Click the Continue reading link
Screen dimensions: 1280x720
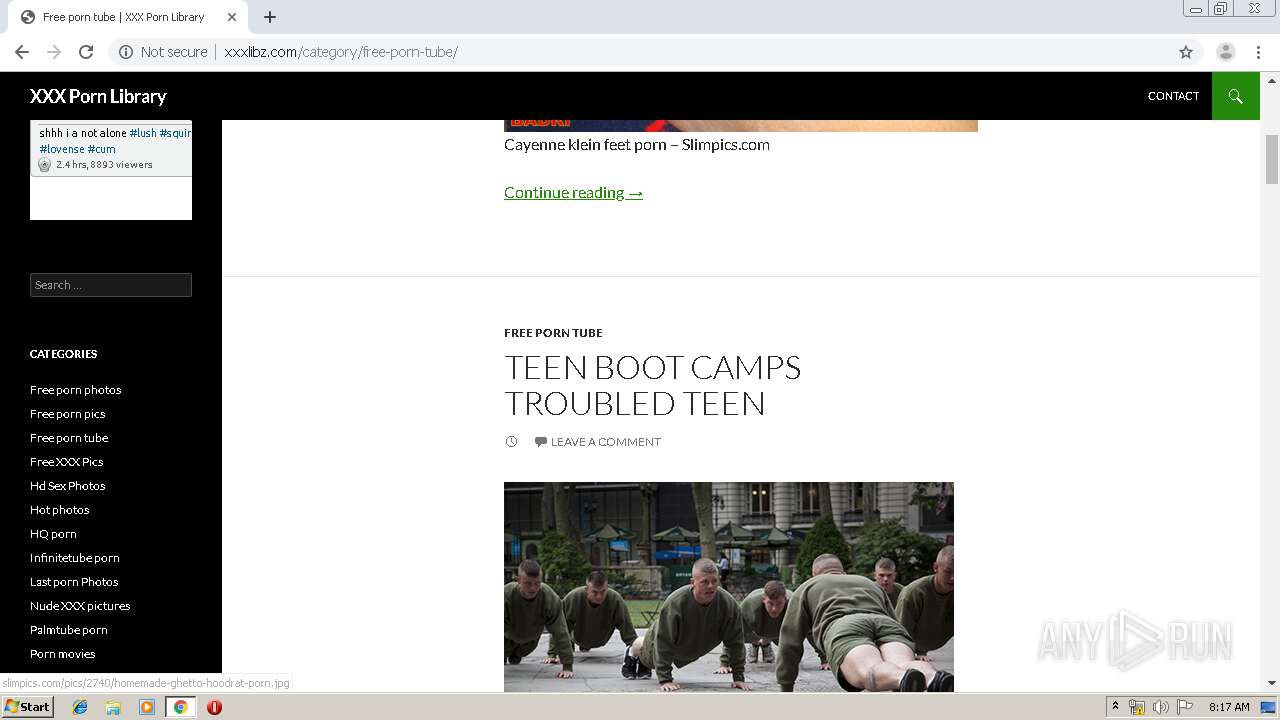point(573,192)
